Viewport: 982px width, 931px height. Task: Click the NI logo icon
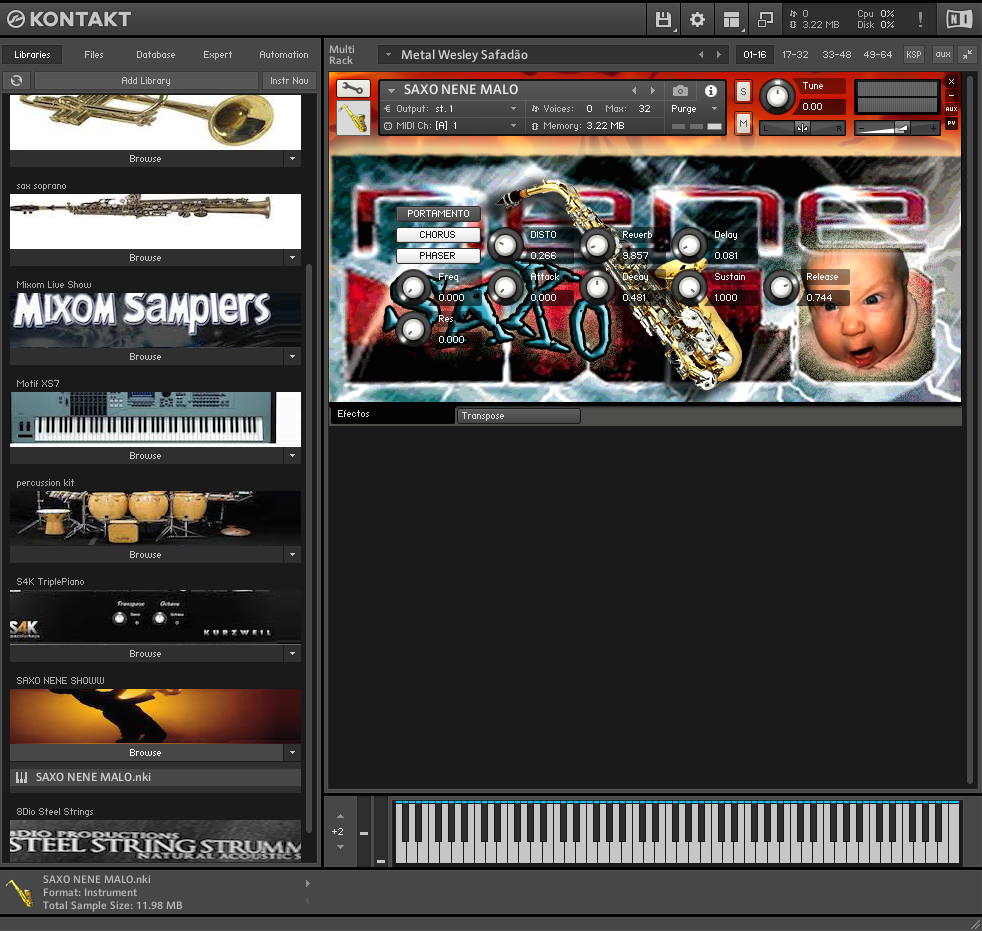click(x=959, y=19)
